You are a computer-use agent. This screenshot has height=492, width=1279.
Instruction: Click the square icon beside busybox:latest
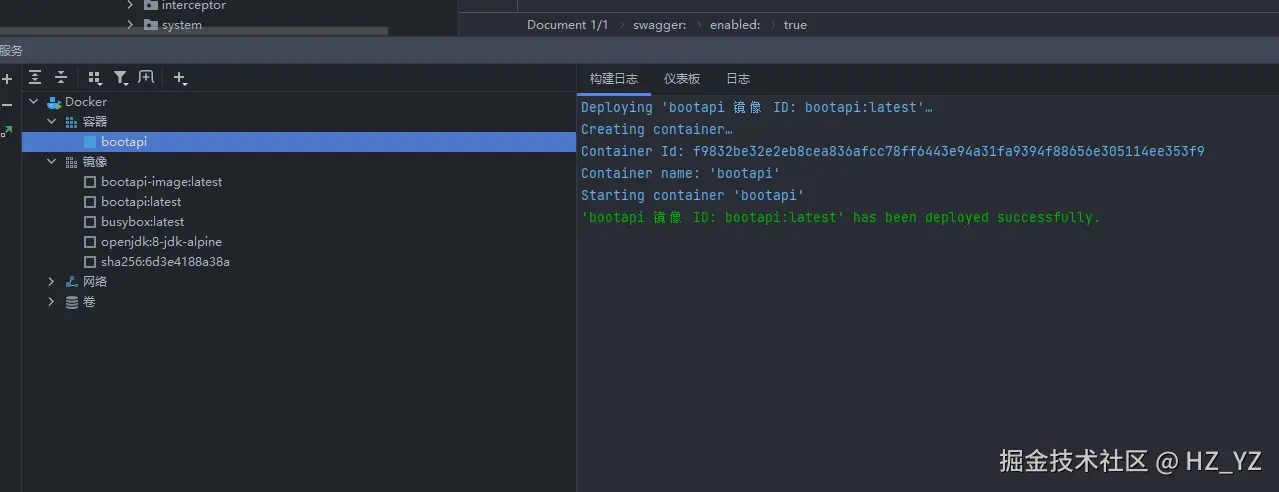(90, 222)
